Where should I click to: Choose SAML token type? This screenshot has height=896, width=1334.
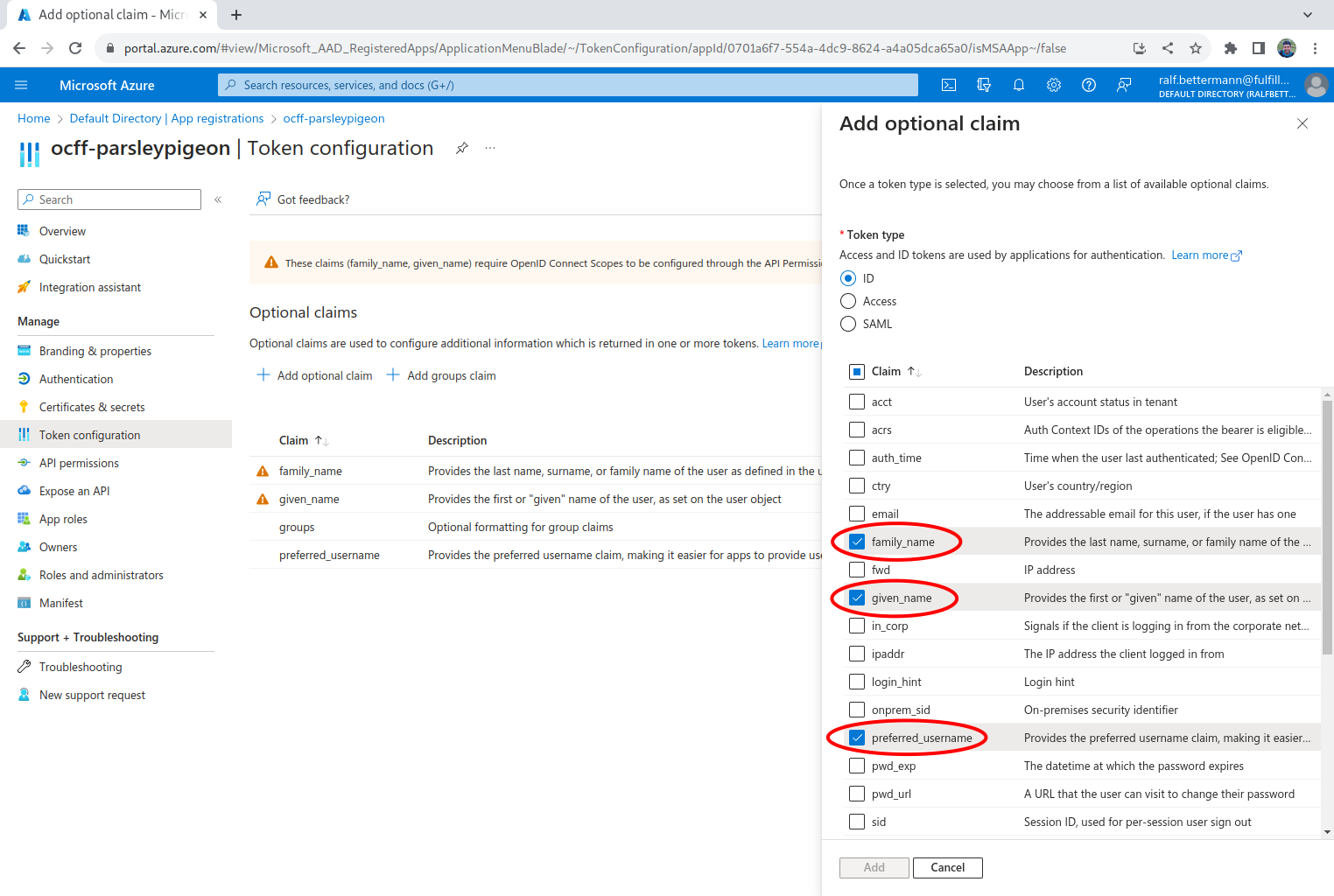(x=848, y=324)
